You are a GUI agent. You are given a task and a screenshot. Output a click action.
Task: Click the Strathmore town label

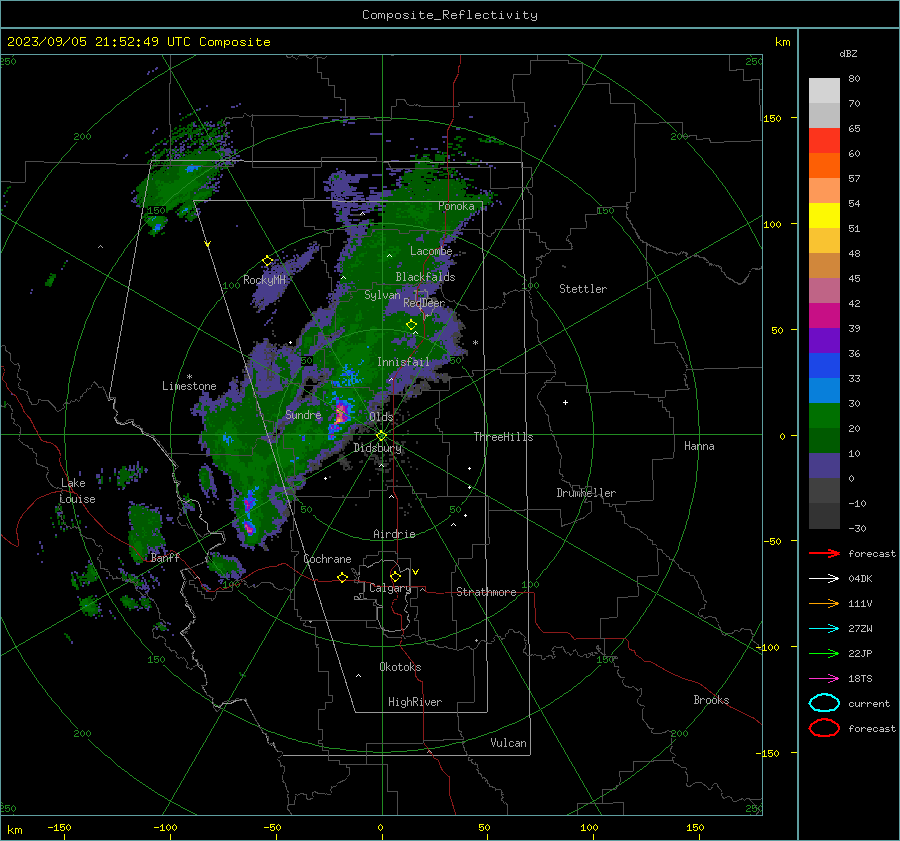pyautogui.click(x=486, y=592)
